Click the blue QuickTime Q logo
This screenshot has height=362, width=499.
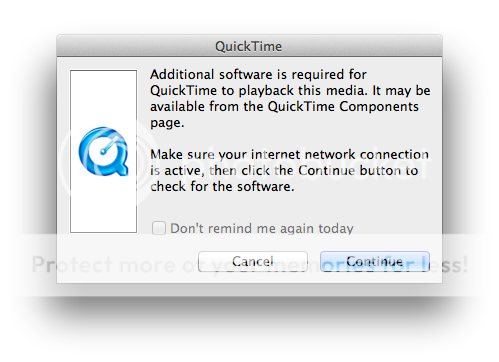point(103,151)
